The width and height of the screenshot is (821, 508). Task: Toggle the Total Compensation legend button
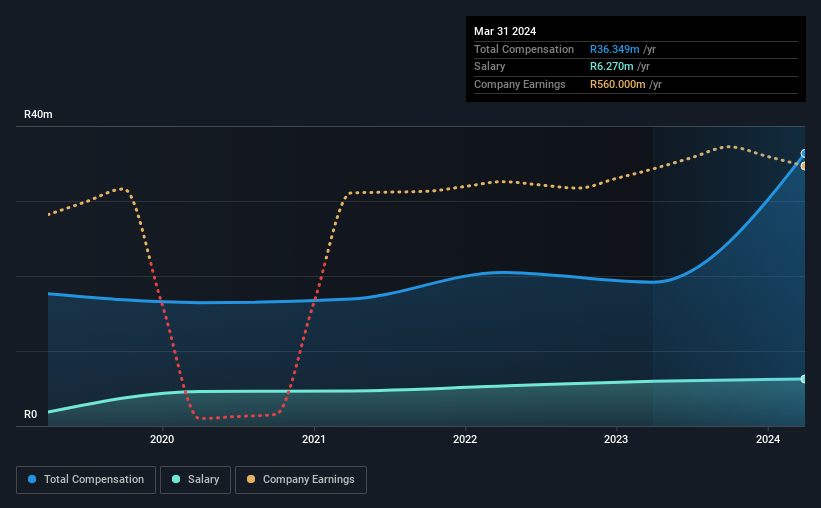point(86,480)
